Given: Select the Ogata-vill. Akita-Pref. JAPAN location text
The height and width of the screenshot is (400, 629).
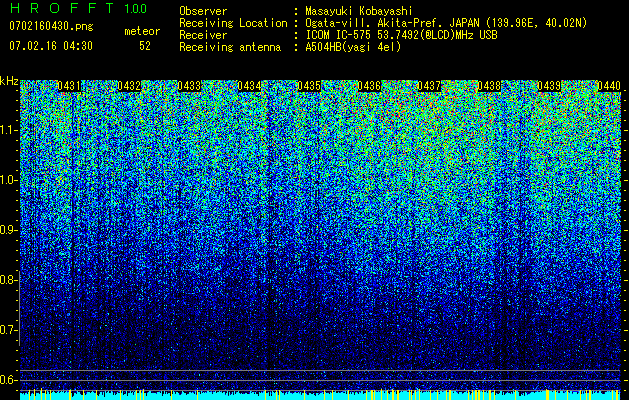Looking at the screenshot, I should pyautogui.click(x=446, y=23).
